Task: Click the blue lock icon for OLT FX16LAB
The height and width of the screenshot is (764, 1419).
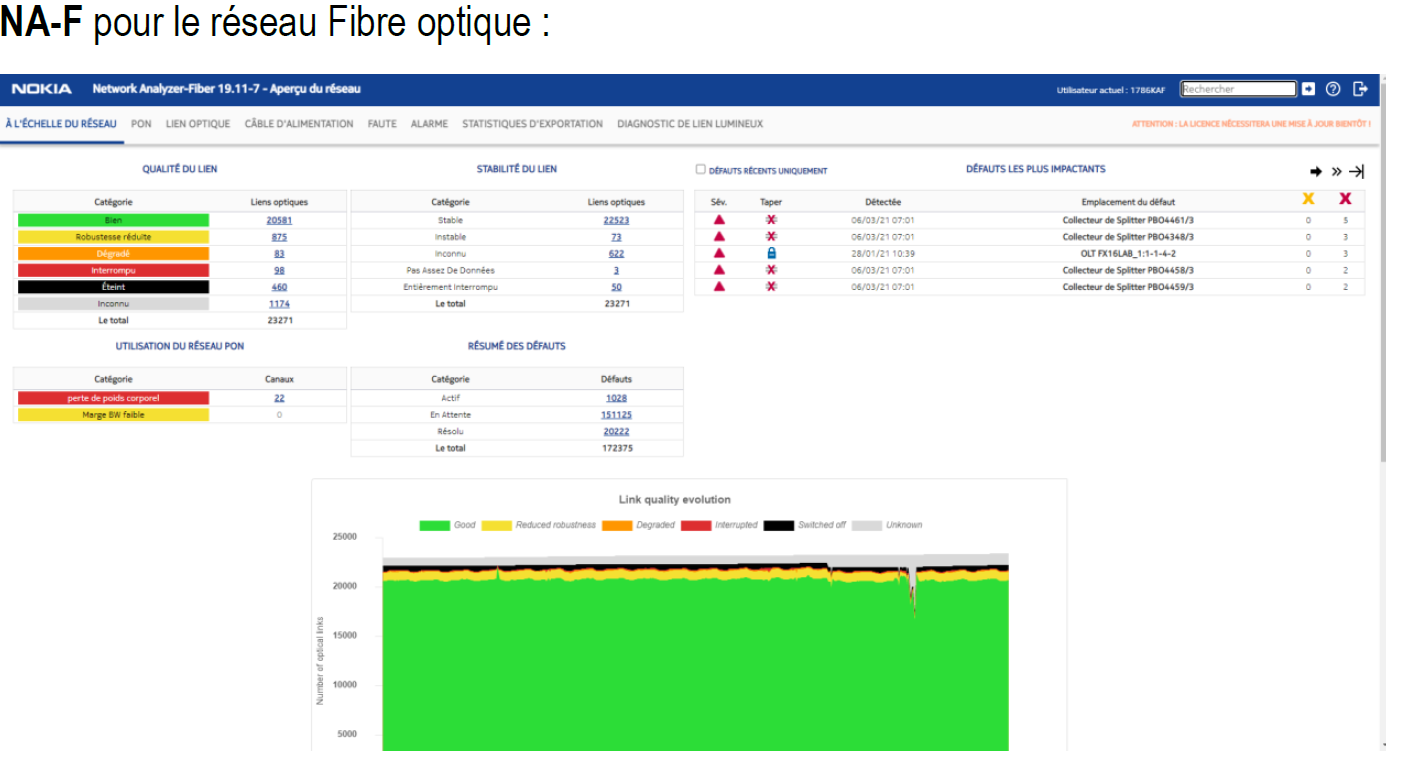Action: tap(771, 254)
